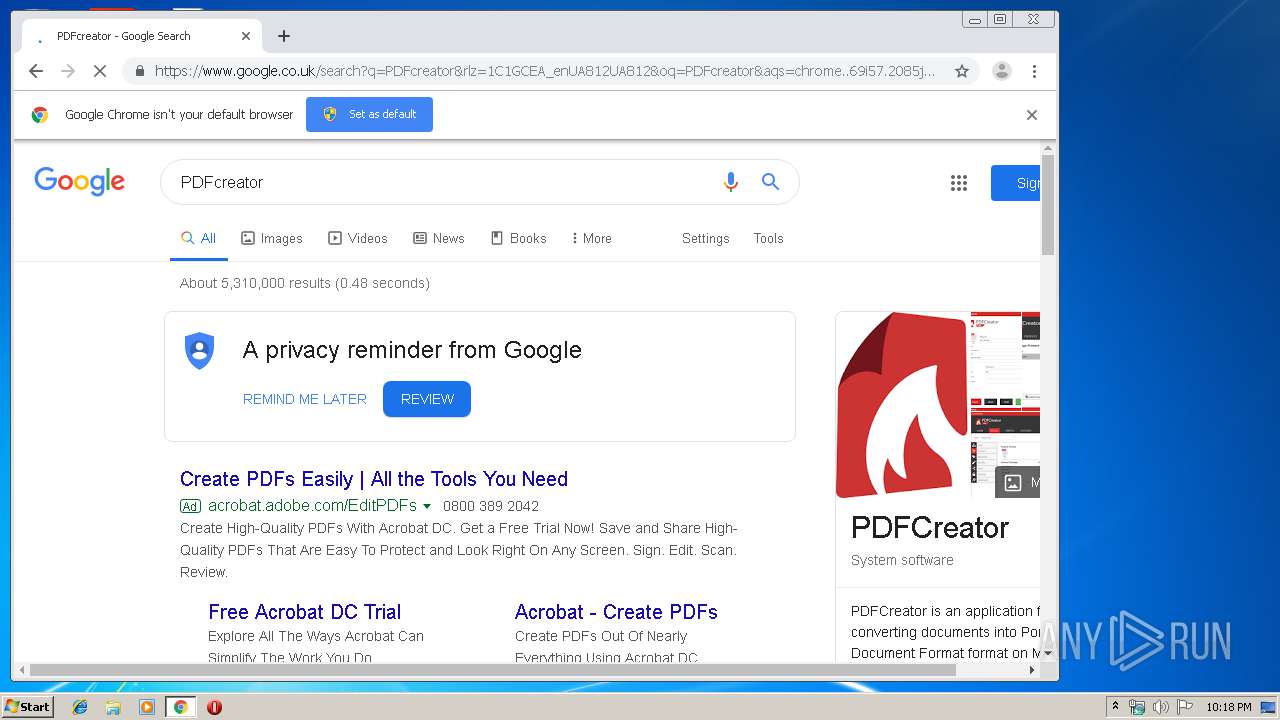The height and width of the screenshot is (720, 1280).
Task: Switch to News results tab
Action: [439, 238]
